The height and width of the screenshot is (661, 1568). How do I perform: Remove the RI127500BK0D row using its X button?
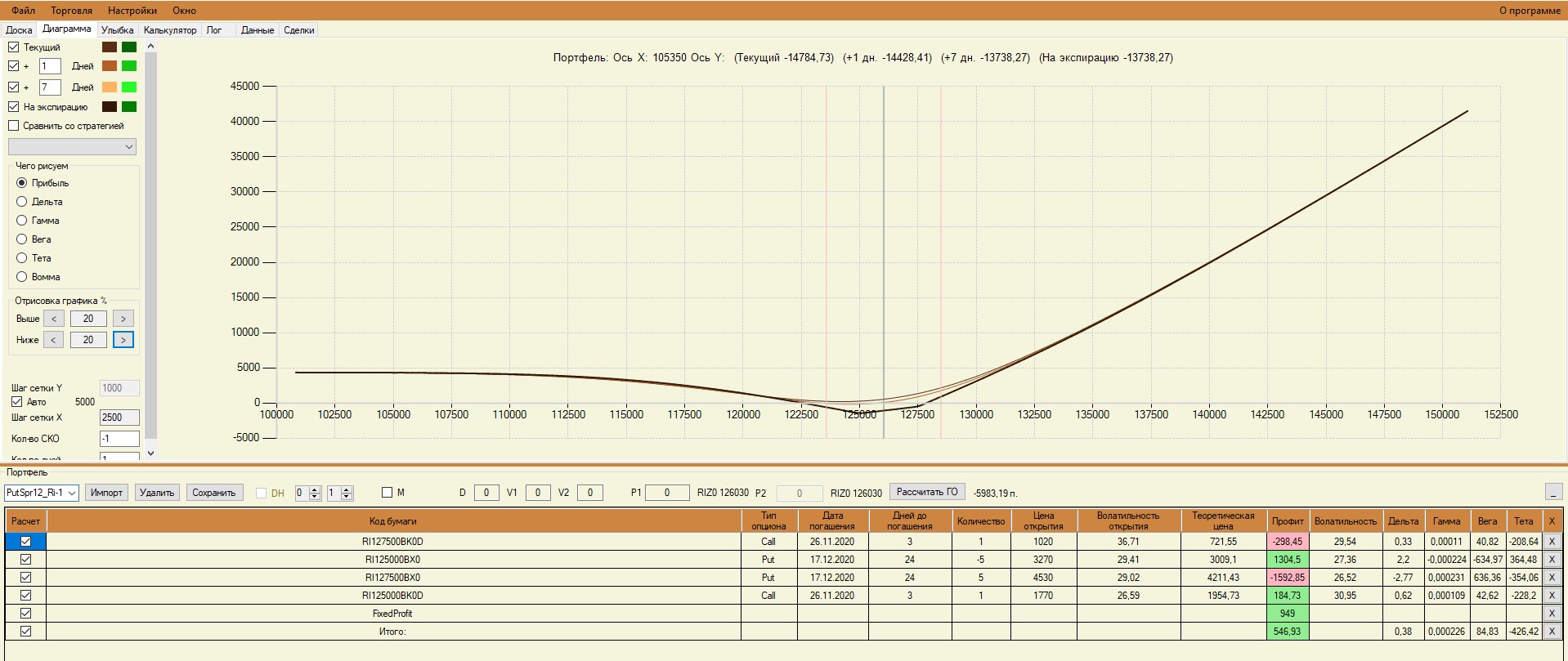click(x=1552, y=542)
